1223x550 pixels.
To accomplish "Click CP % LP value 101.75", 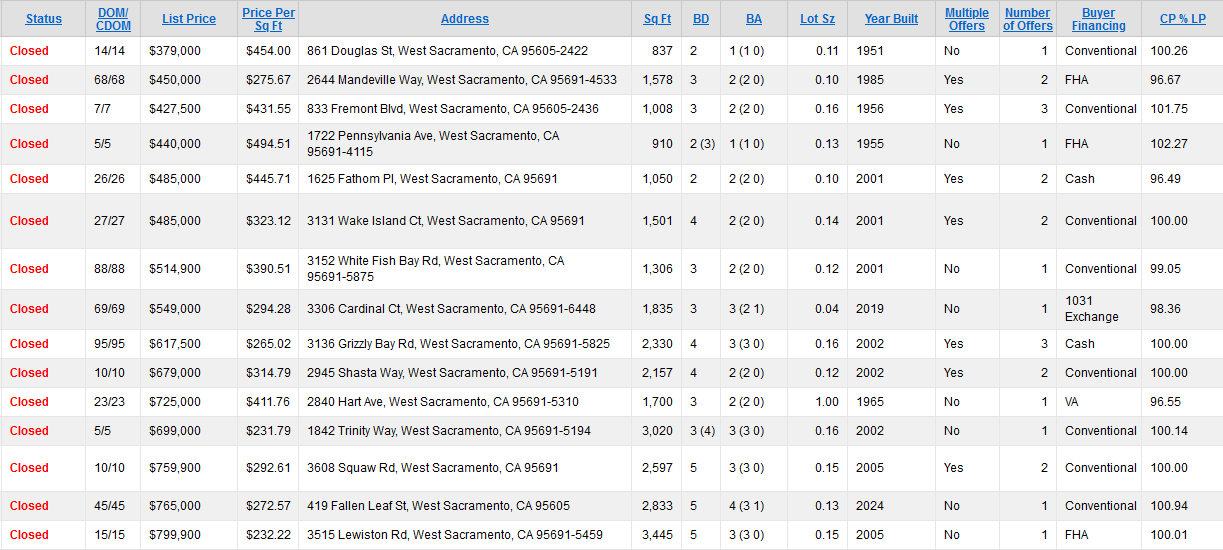I will pos(1169,109).
